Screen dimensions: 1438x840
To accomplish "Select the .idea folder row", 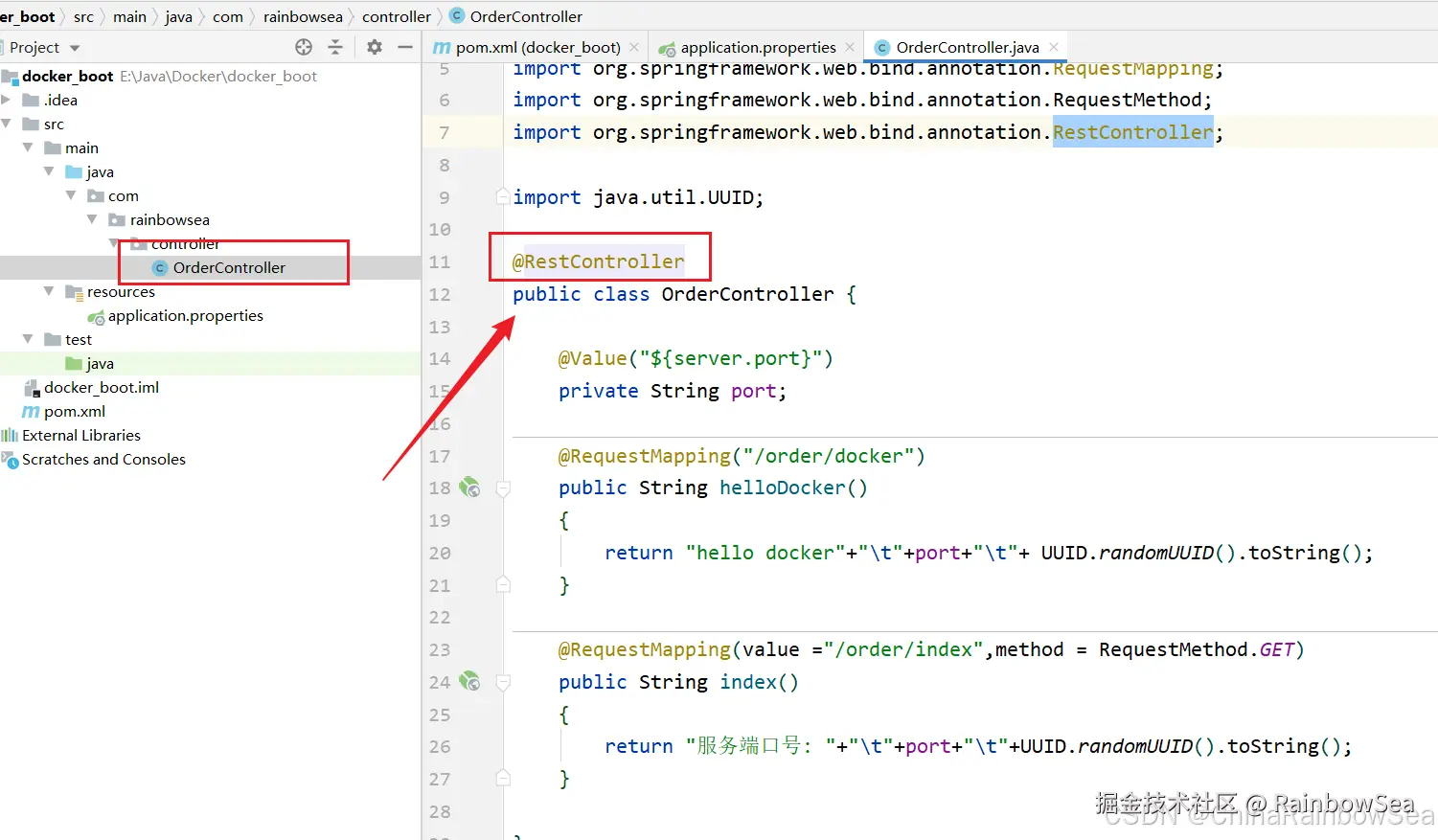I will coord(211,100).
